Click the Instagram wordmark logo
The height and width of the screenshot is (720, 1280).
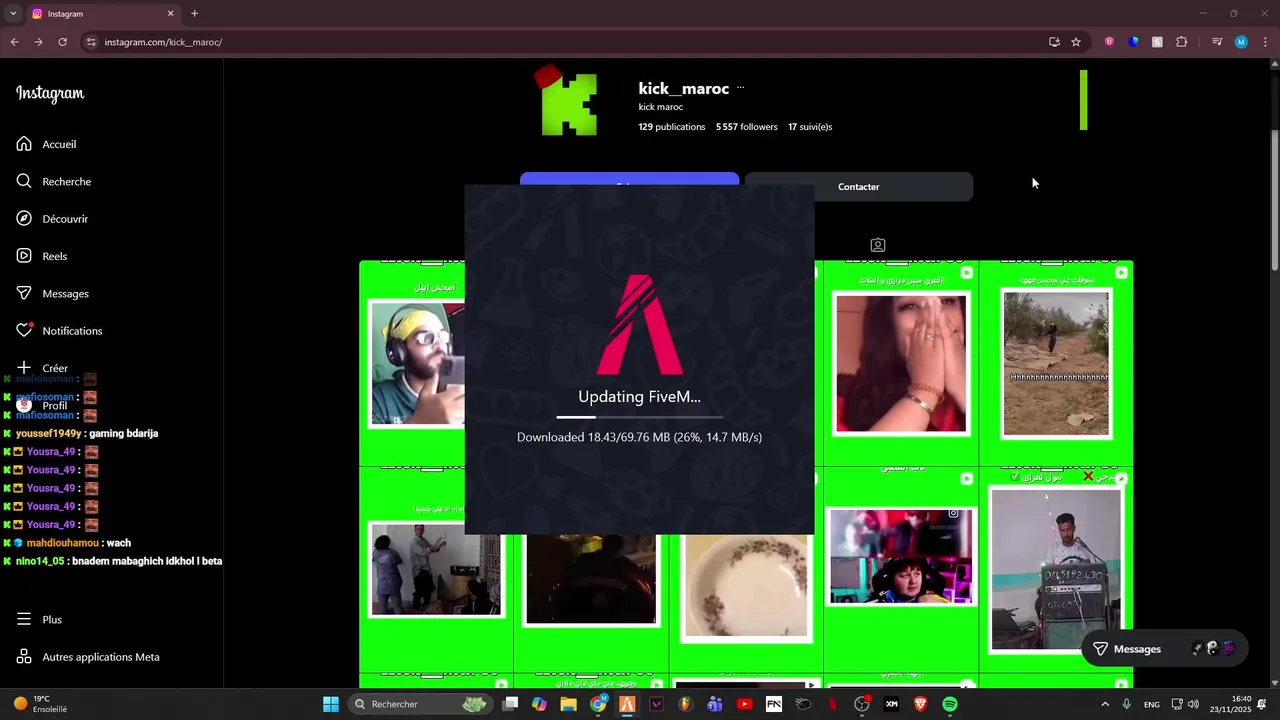(x=50, y=94)
